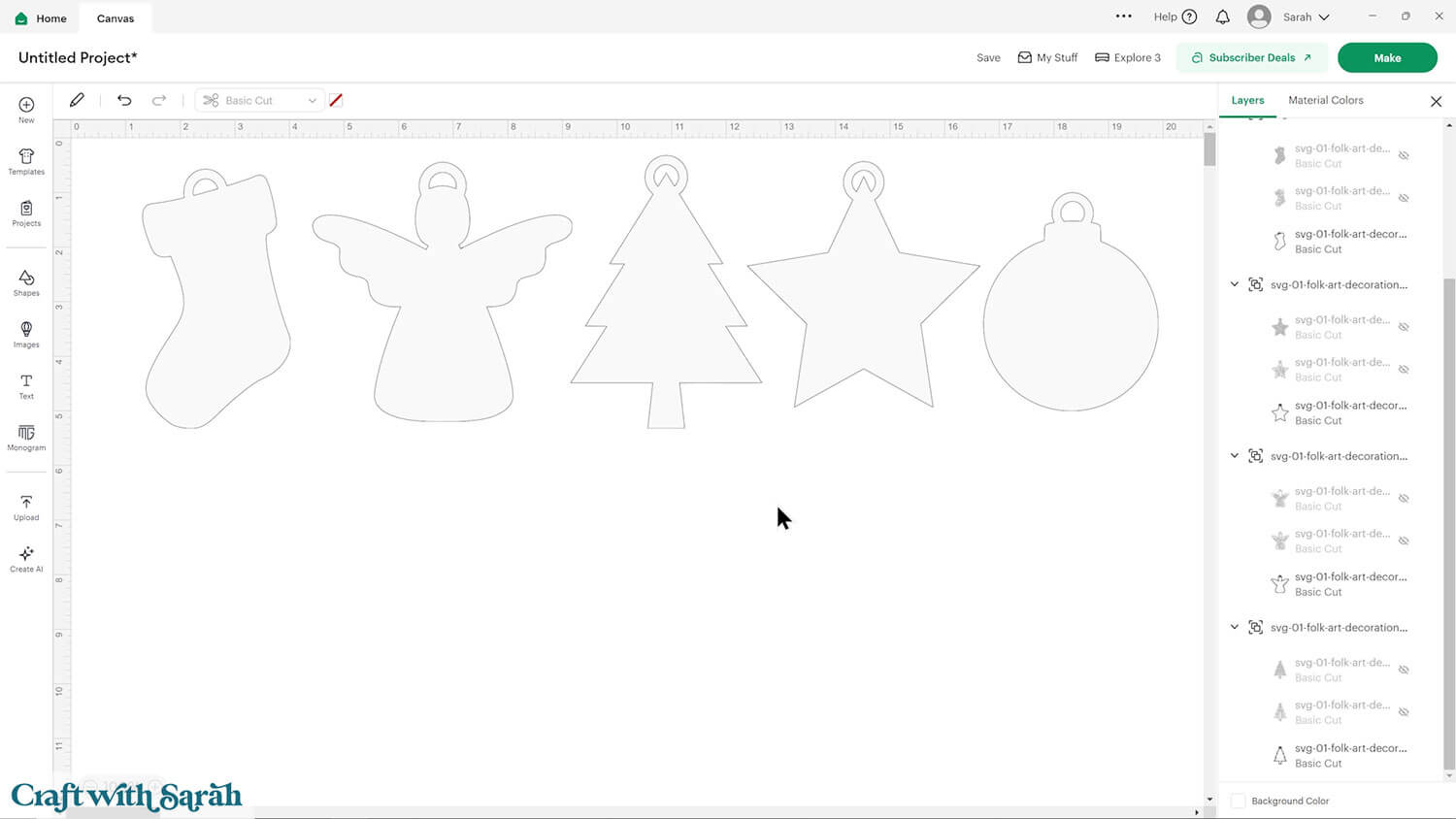
Task: Click the tree group icon in Layers
Action: (x=1255, y=628)
